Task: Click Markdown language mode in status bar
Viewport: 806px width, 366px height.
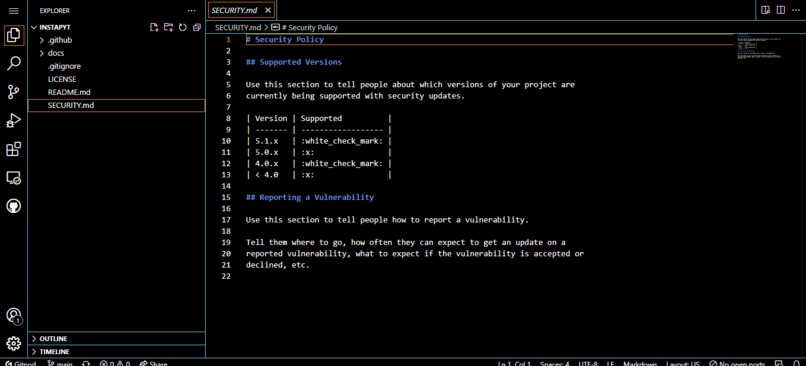Action: [640, 363]
